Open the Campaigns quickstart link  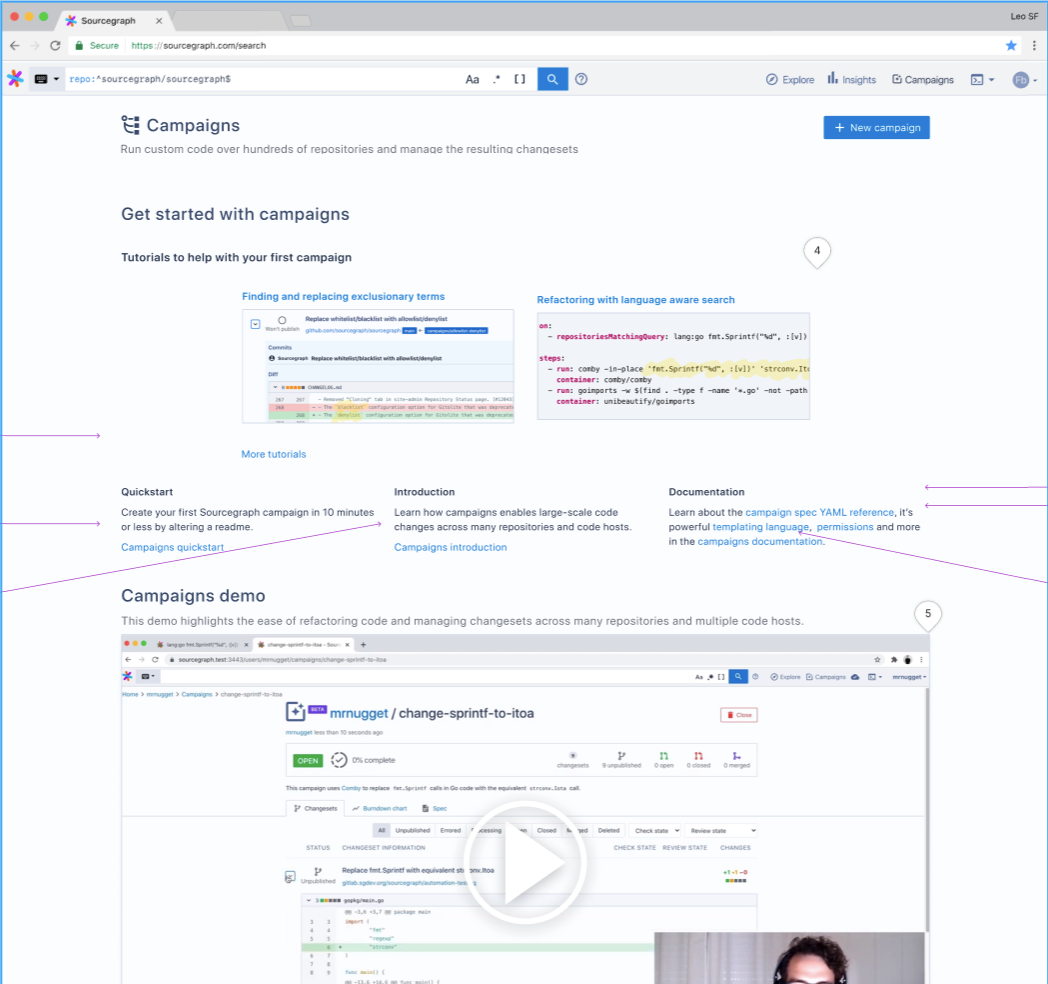pyautogui.click(x=172, y=547)
